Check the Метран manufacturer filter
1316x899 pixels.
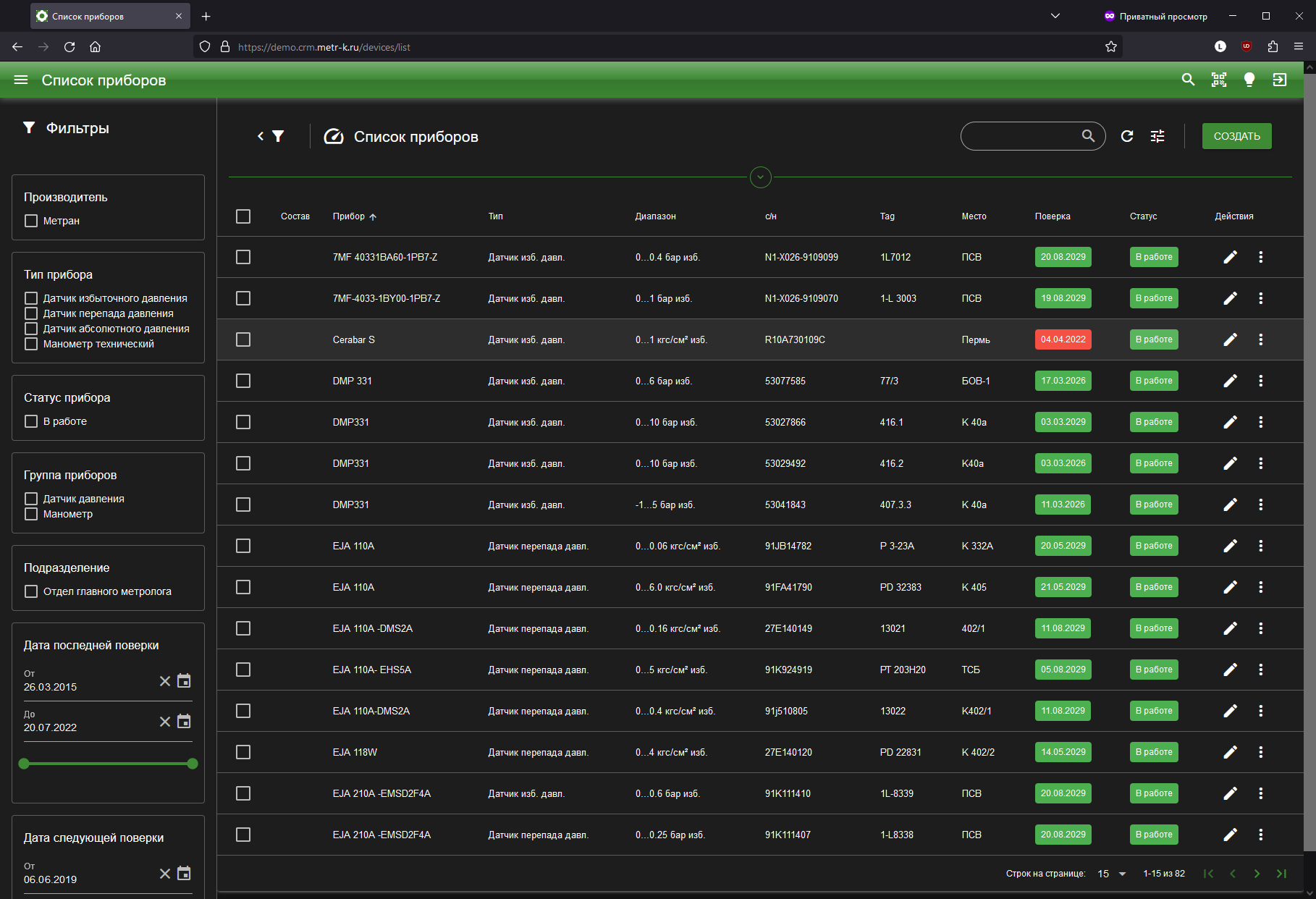pos(31,221)
